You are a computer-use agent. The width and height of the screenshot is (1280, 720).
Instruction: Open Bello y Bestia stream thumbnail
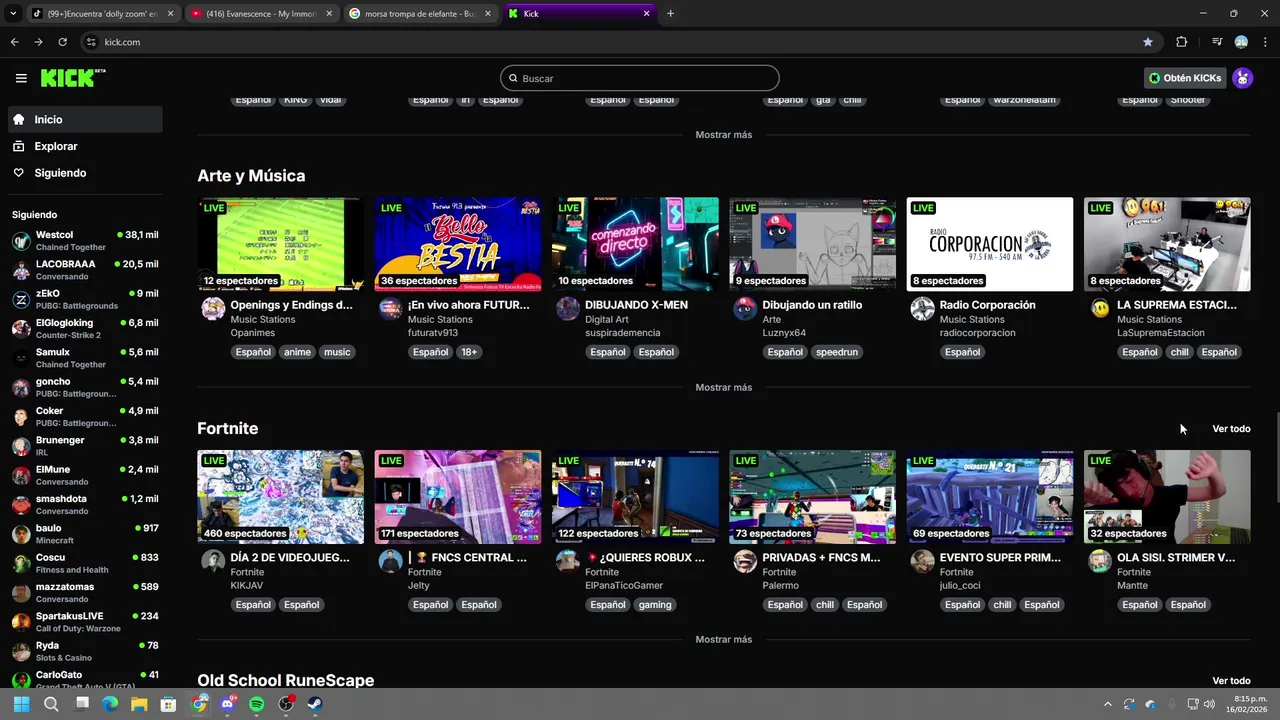(x=458, y=244)
